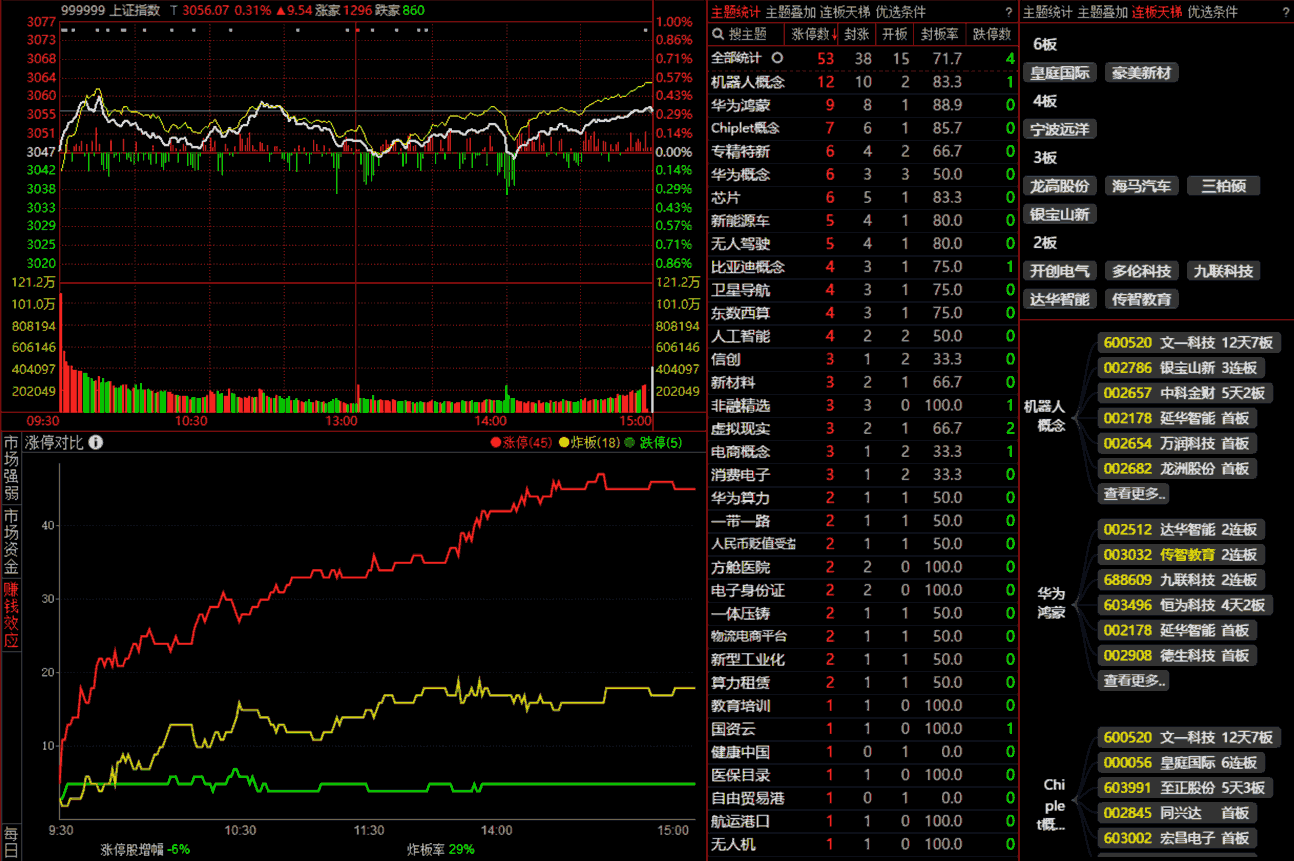Open the 开创电气 chip under 2板
This screenshot has width=1294, height=861.
click(1059, 271)
